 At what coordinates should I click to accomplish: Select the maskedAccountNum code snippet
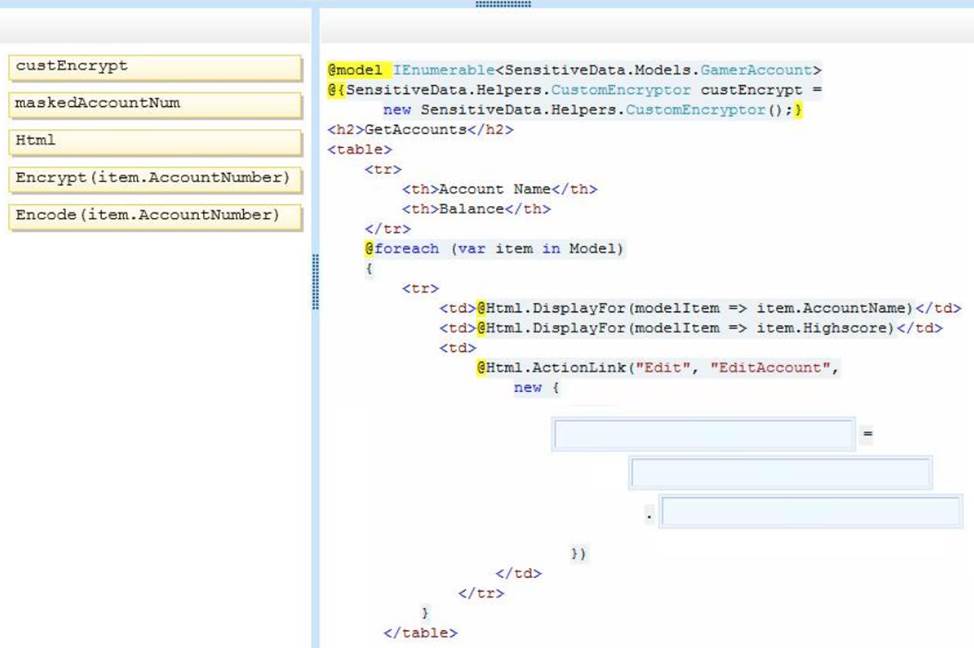click(x=155, y=105)
